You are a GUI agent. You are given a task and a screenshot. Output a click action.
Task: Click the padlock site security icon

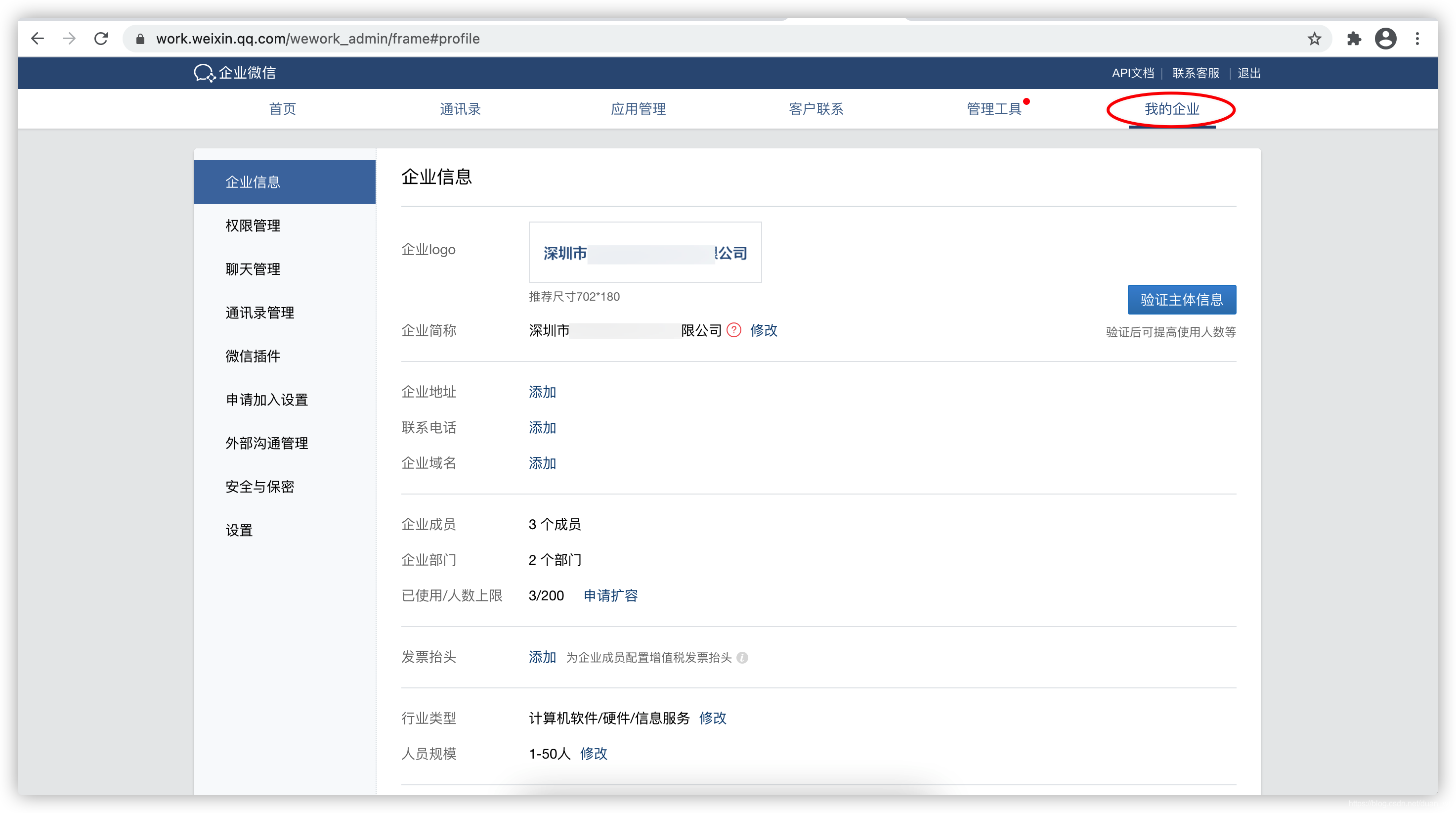pos(141,39)
